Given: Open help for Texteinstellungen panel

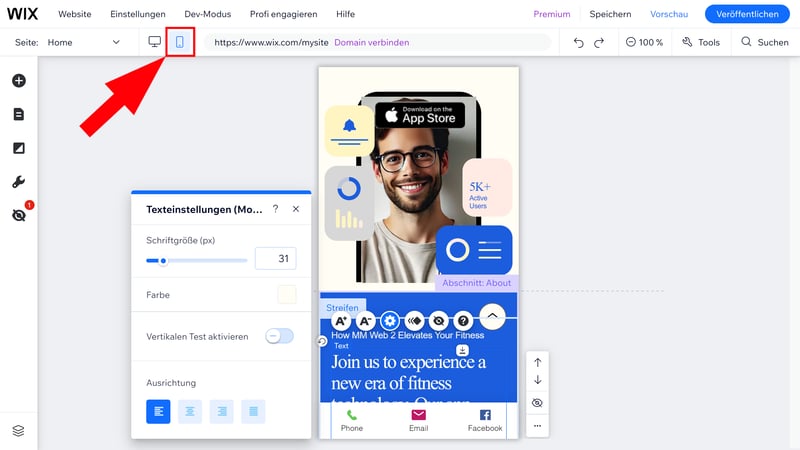Looking at the screenshot, I should click(276, 209).
